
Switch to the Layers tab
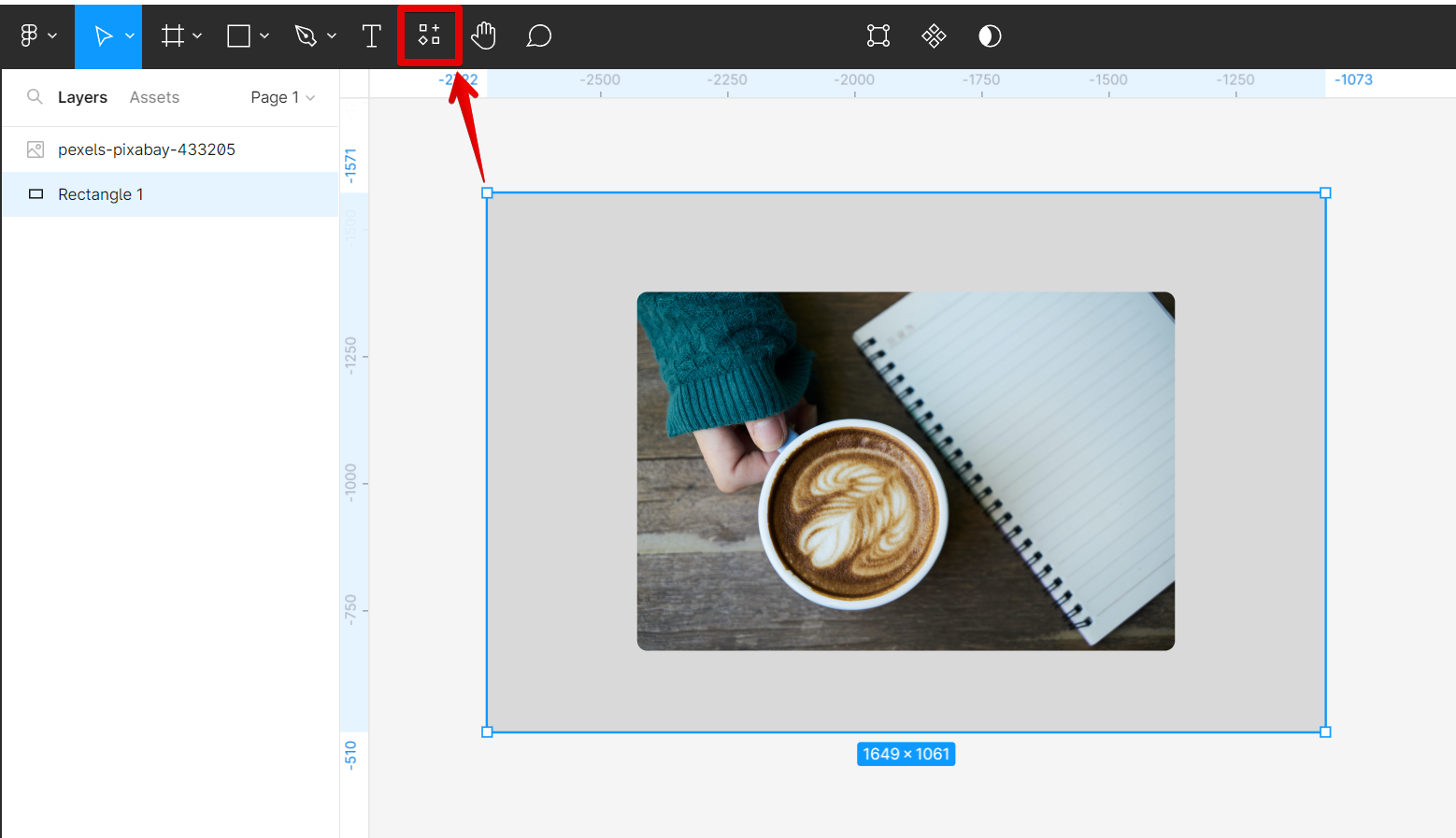pyautogui.click(x=82, y=97)
